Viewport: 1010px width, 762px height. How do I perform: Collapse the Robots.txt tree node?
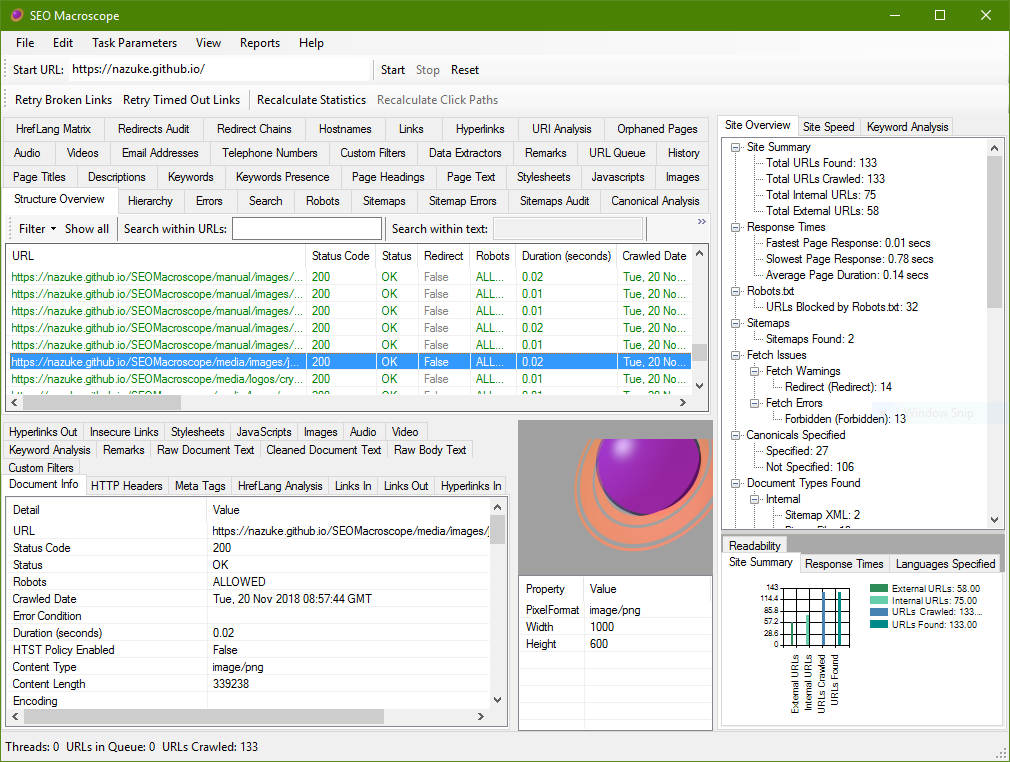(735, 291)
